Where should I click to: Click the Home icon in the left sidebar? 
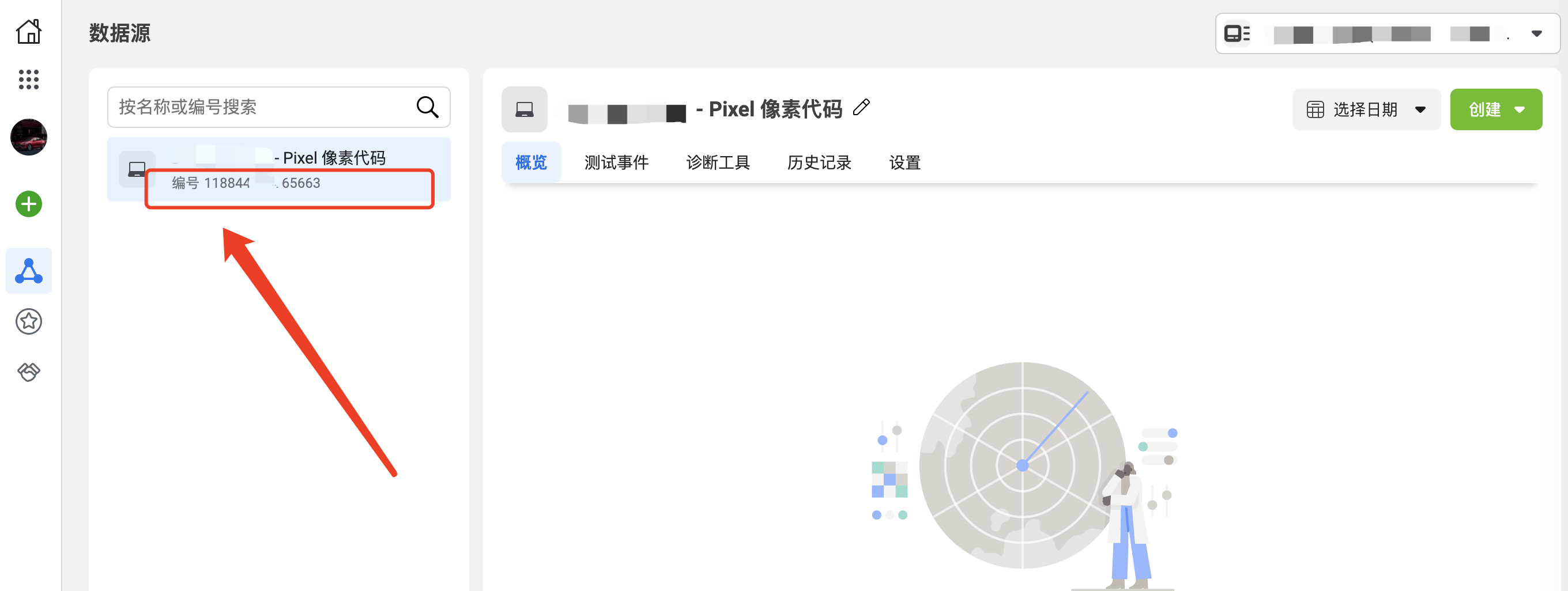(x=29, y=31)
